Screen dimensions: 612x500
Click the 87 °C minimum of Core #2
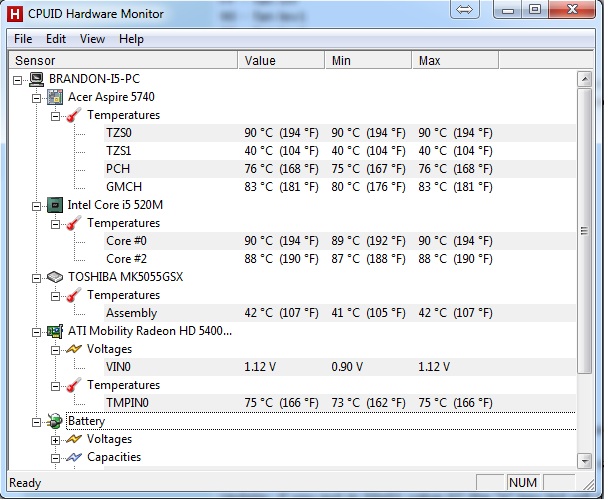(x=368, y=259)
